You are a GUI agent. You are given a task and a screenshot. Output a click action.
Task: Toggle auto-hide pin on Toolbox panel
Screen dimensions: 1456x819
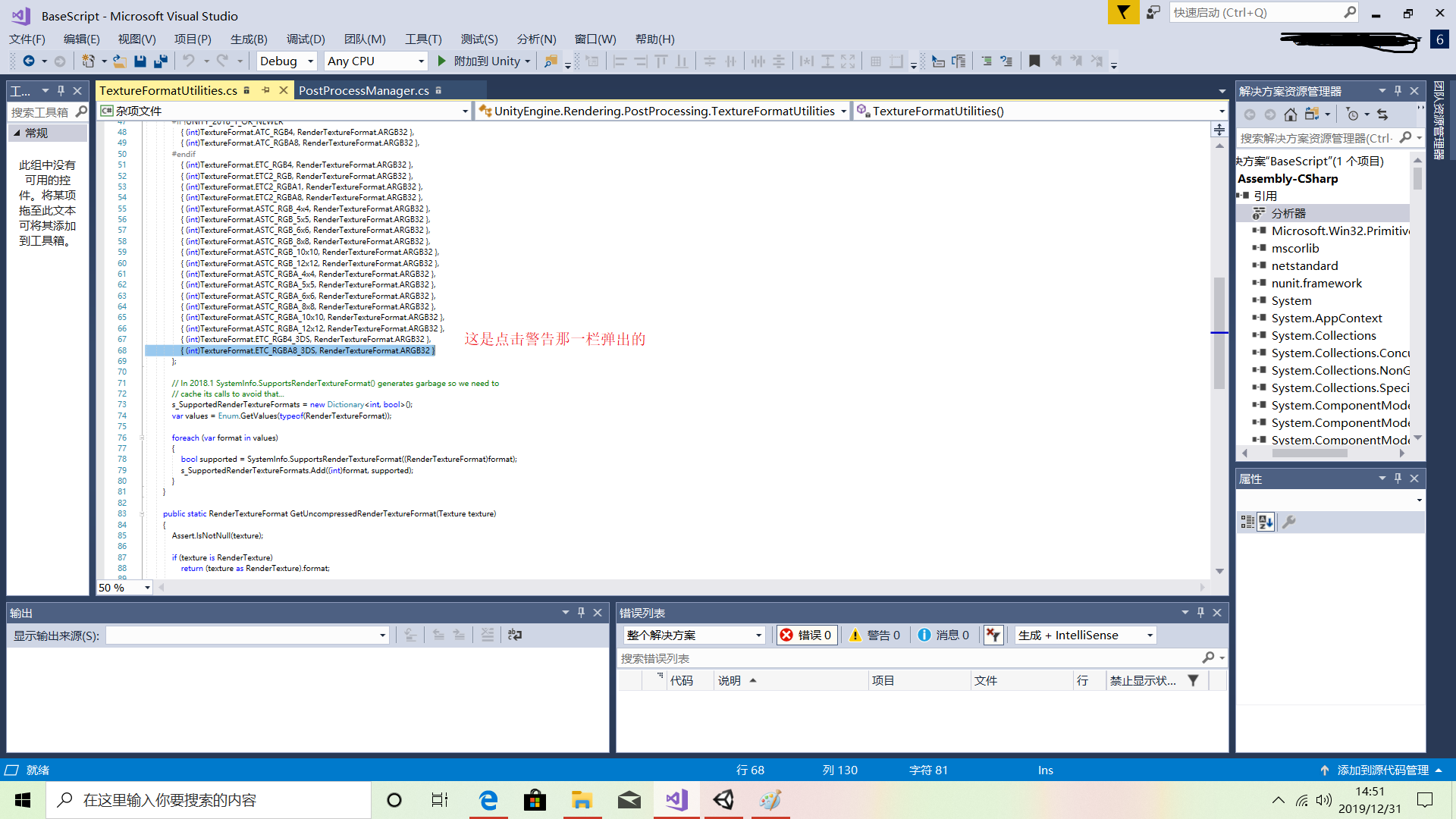point(61,90)
